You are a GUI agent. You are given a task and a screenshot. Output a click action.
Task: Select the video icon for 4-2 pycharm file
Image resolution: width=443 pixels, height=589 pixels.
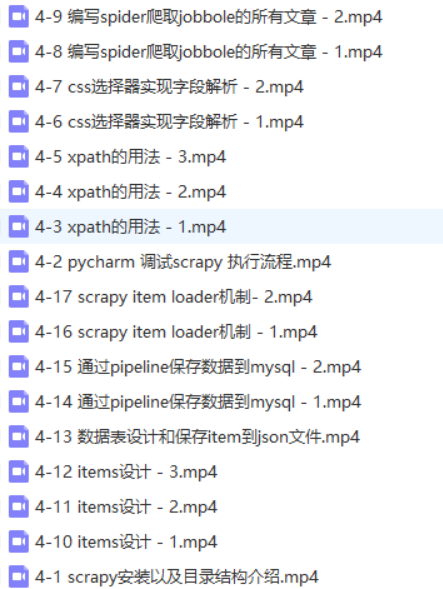coord(19,262)
